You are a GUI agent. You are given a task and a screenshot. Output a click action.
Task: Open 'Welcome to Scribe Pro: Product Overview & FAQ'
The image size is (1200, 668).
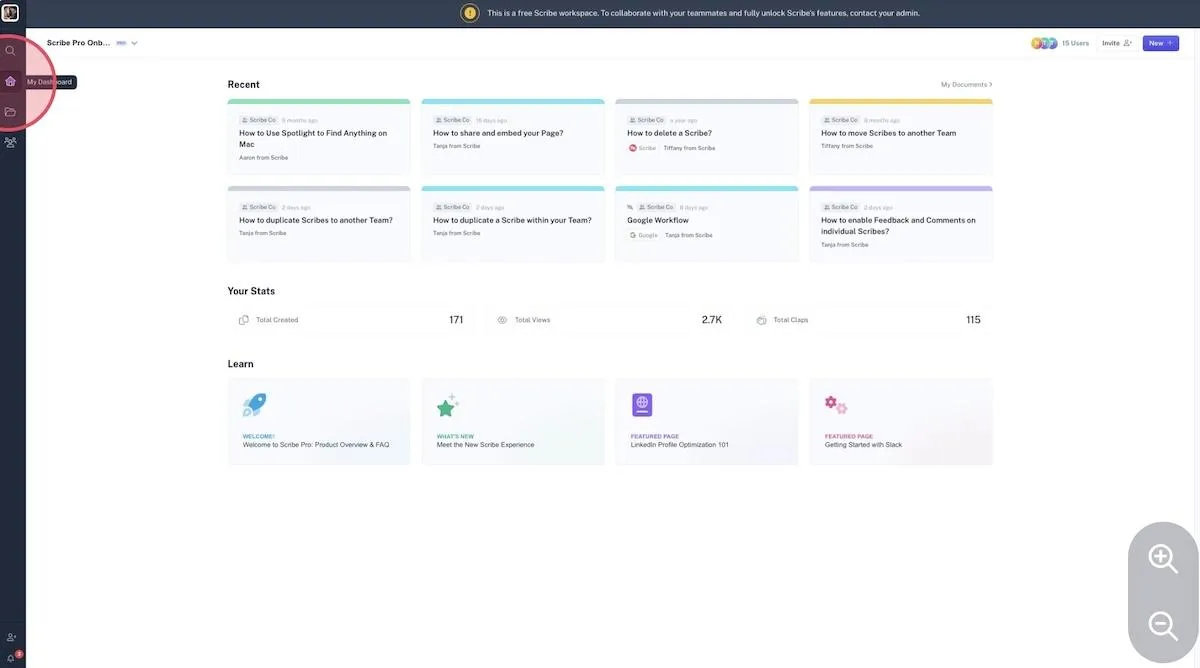pos(319,421)
